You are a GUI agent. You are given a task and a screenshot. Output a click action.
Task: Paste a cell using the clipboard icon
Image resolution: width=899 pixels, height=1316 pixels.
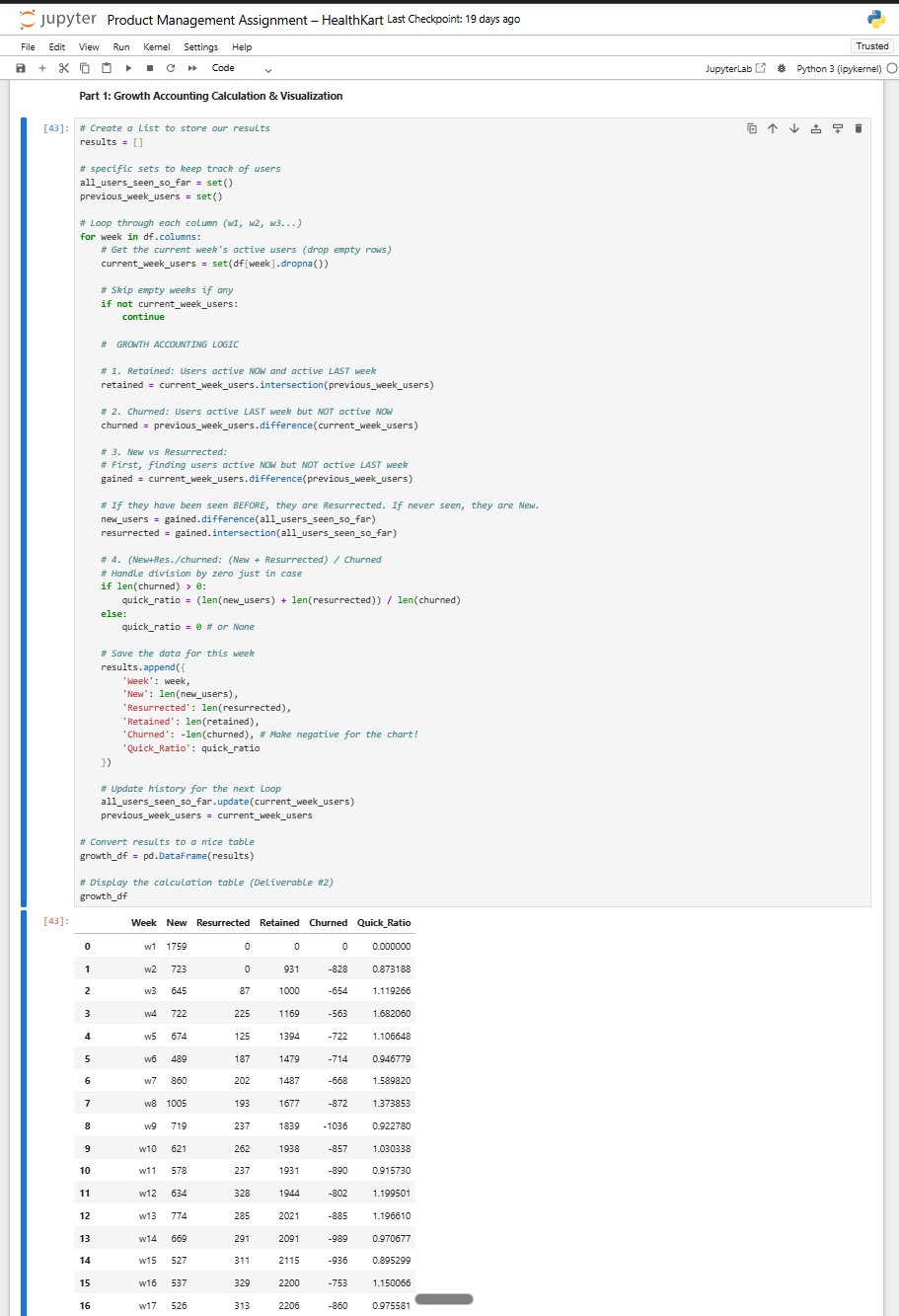[106, 68]
